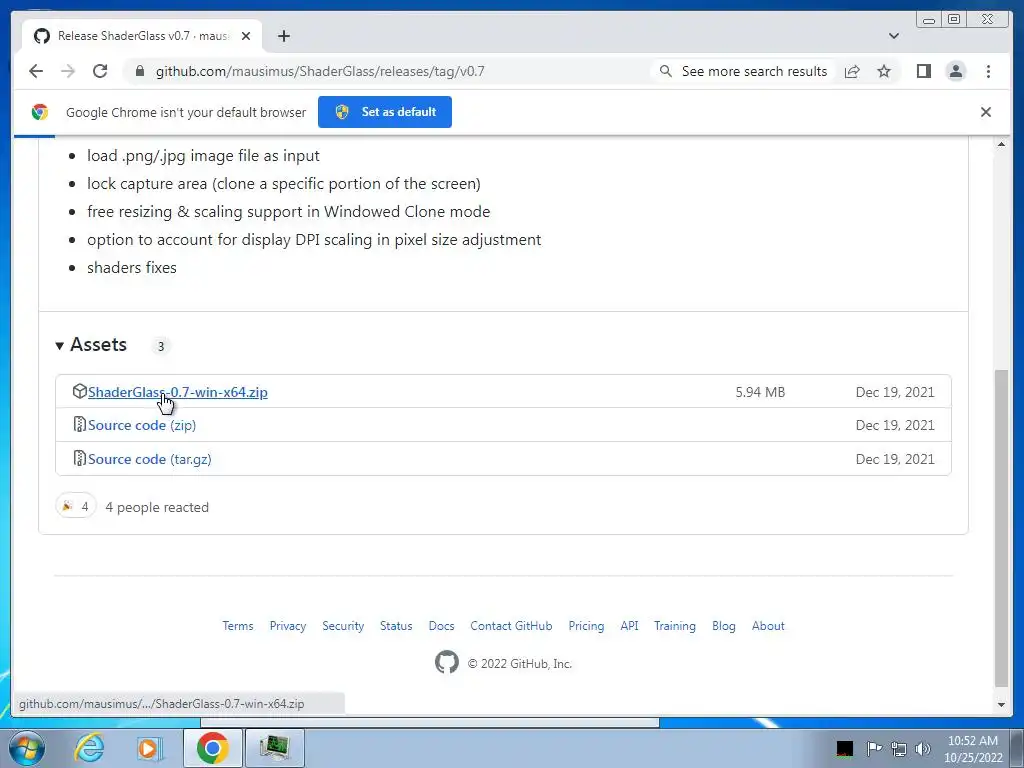Download Source code (tar.gz)

150,459
